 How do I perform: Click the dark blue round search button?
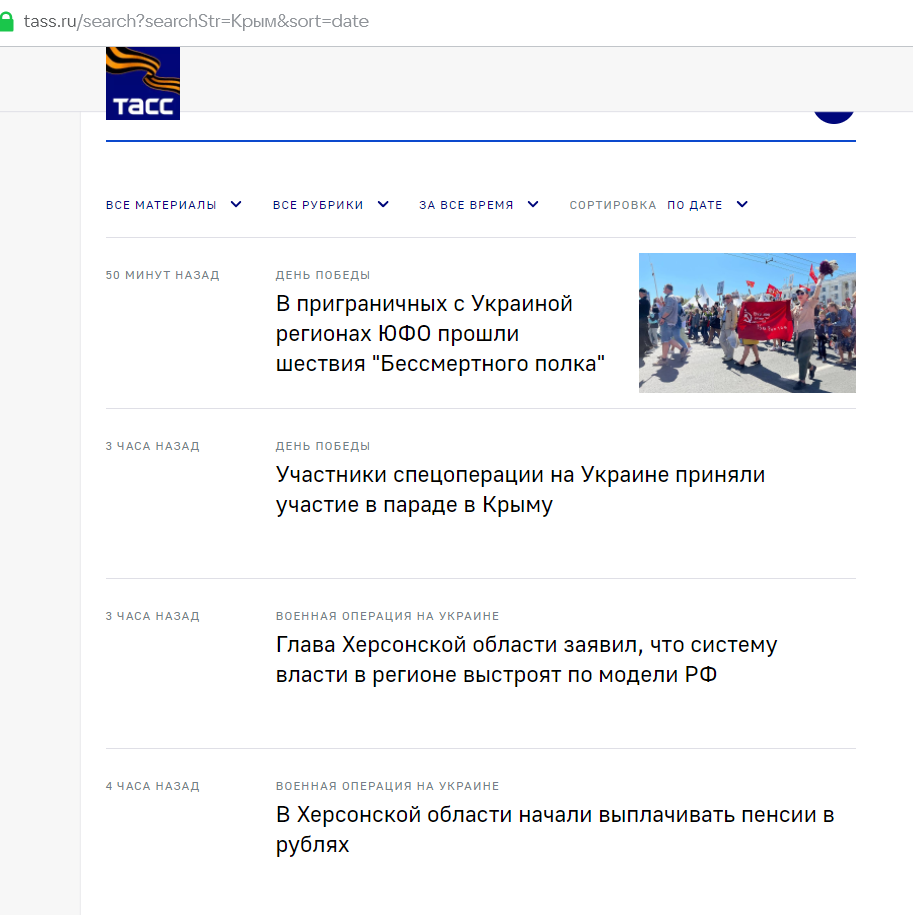[834, 115]
